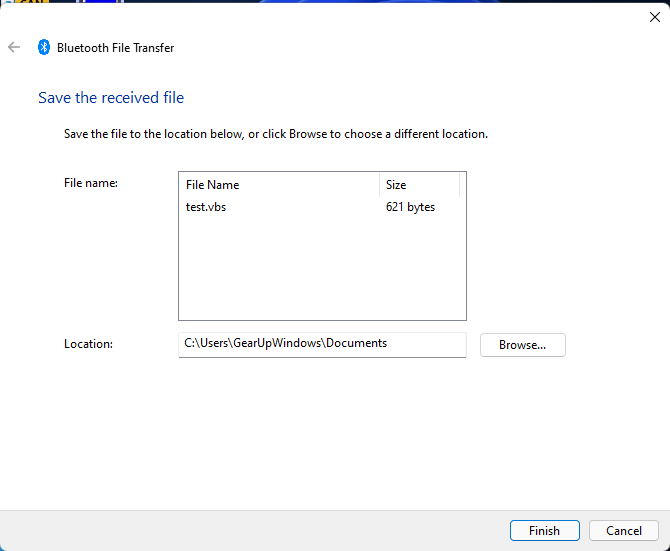Click the back arrow icon
The width and height of the screenshot is (670, 551).
(14, 47)
